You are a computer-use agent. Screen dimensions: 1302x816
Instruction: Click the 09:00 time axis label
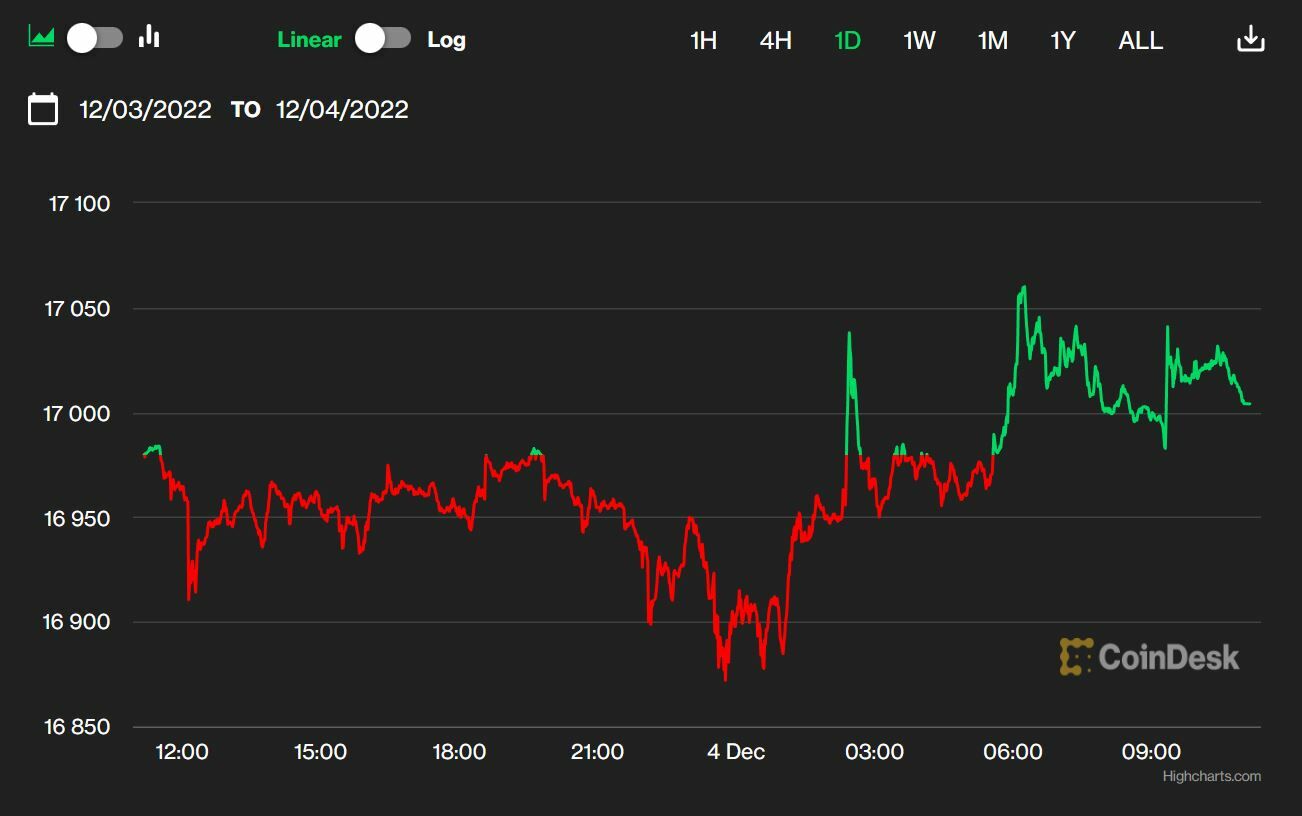click(1151, 752)
